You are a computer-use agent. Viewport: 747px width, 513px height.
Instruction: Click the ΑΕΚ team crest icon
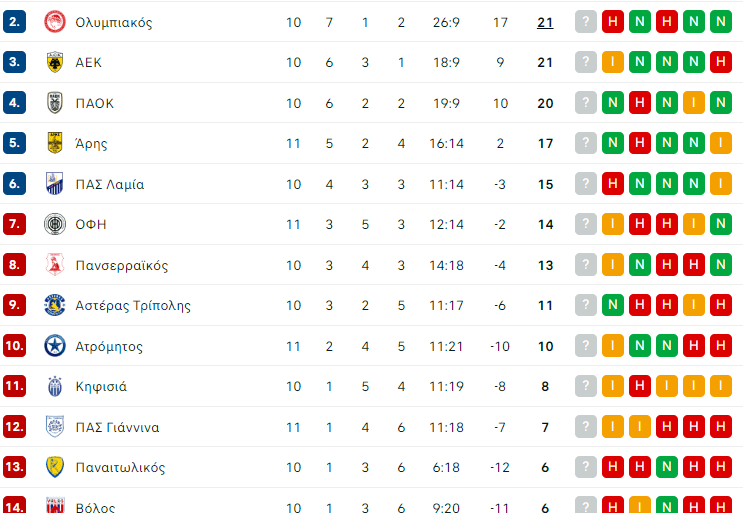(x=54, y=62)
